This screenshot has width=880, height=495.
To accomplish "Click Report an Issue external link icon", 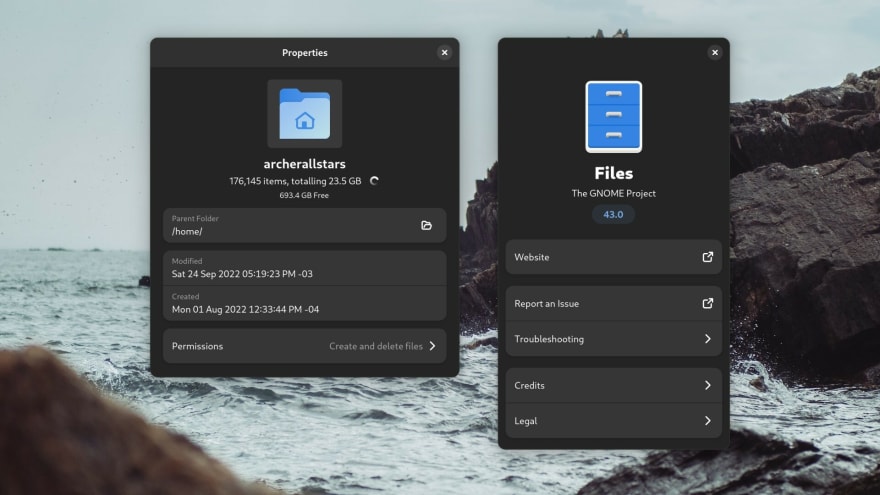I will click(708, 304).
